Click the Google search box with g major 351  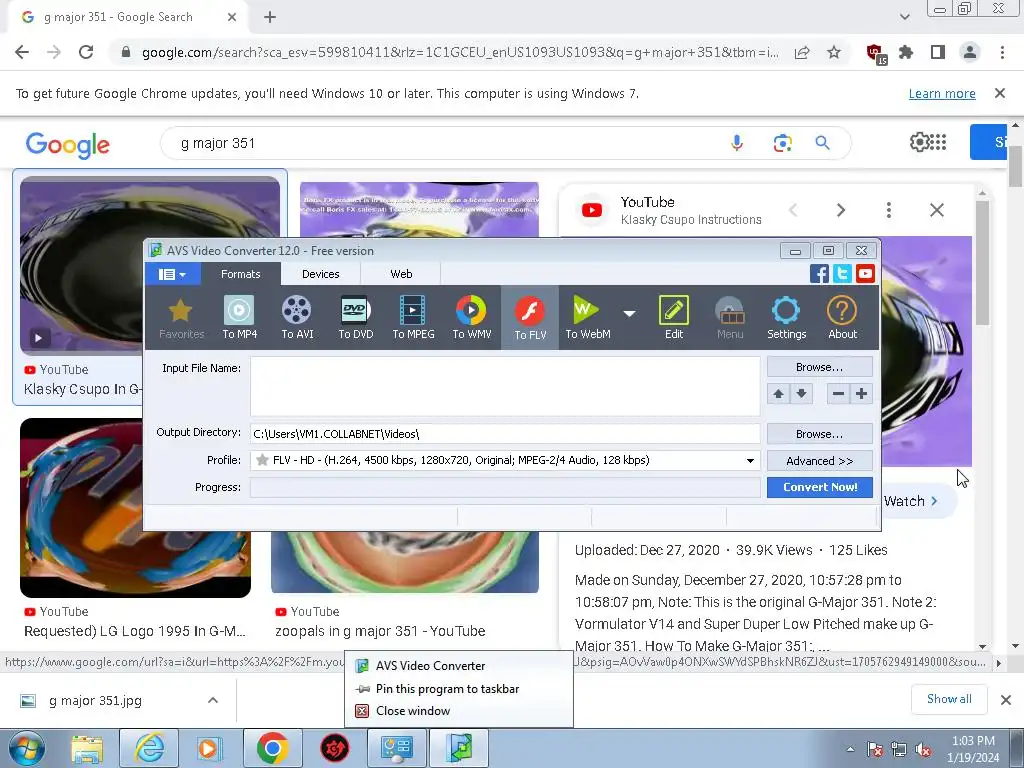(x=451, y=143)
